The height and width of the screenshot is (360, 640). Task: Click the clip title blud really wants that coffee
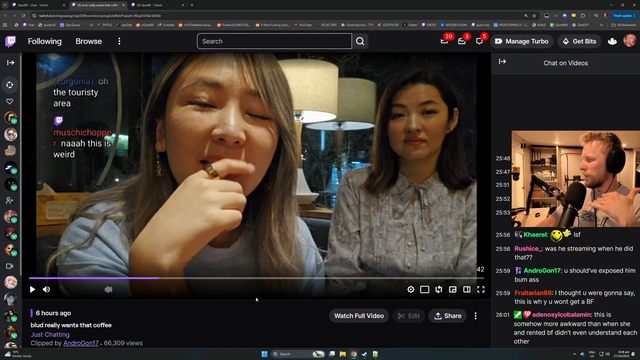tap(71, 325)
